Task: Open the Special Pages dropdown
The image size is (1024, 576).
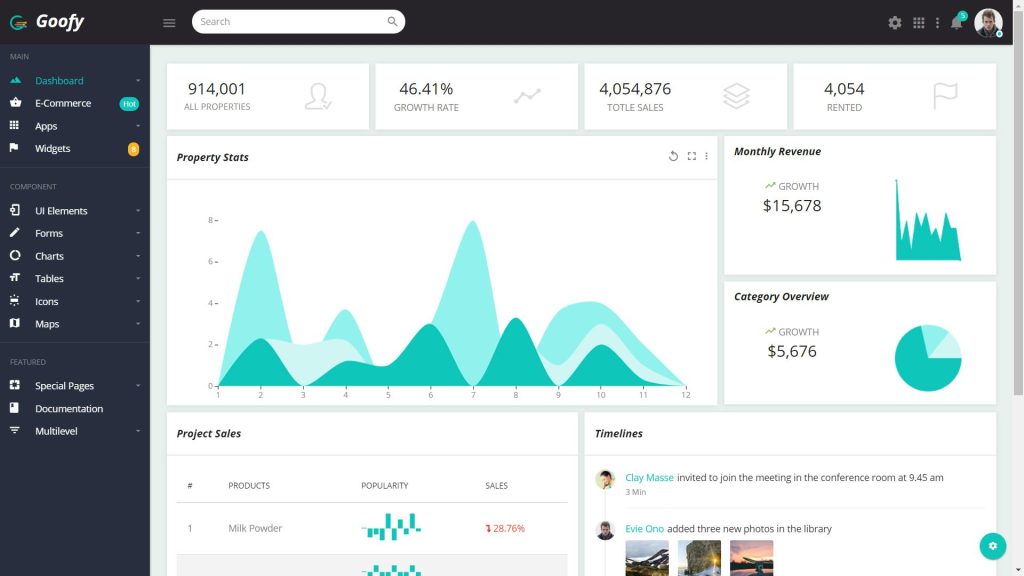Action: 67,385
